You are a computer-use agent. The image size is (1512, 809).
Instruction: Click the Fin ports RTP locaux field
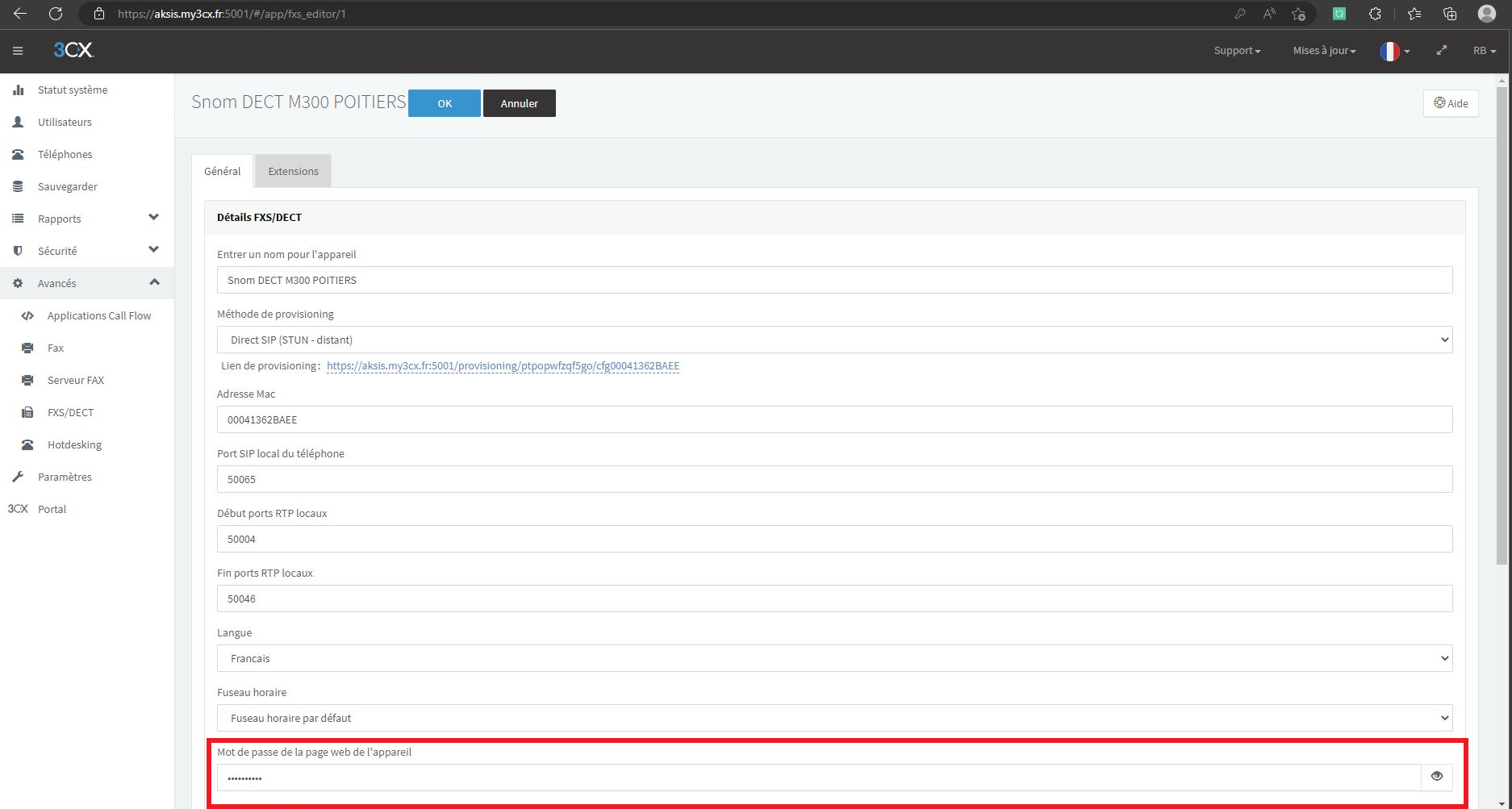point(834,598)
